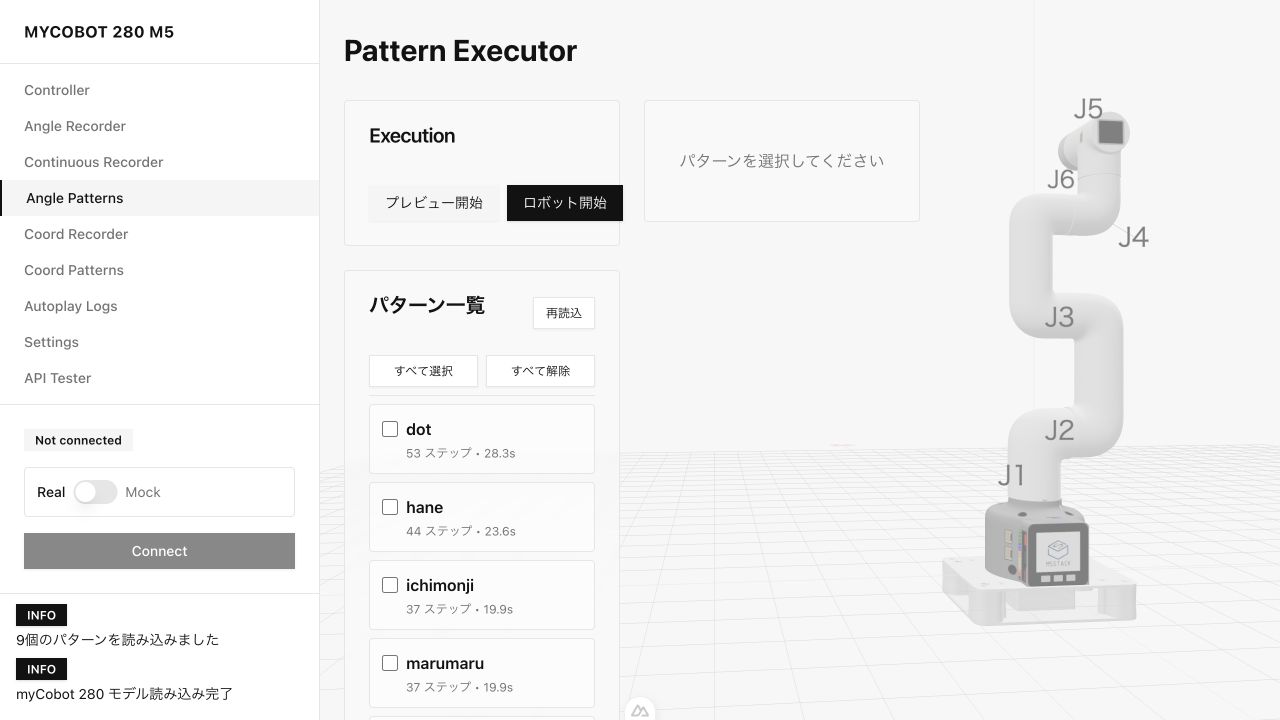The image size is (1280, 720).
Task: Click the hane pattern name
Action: click(424, 507)
